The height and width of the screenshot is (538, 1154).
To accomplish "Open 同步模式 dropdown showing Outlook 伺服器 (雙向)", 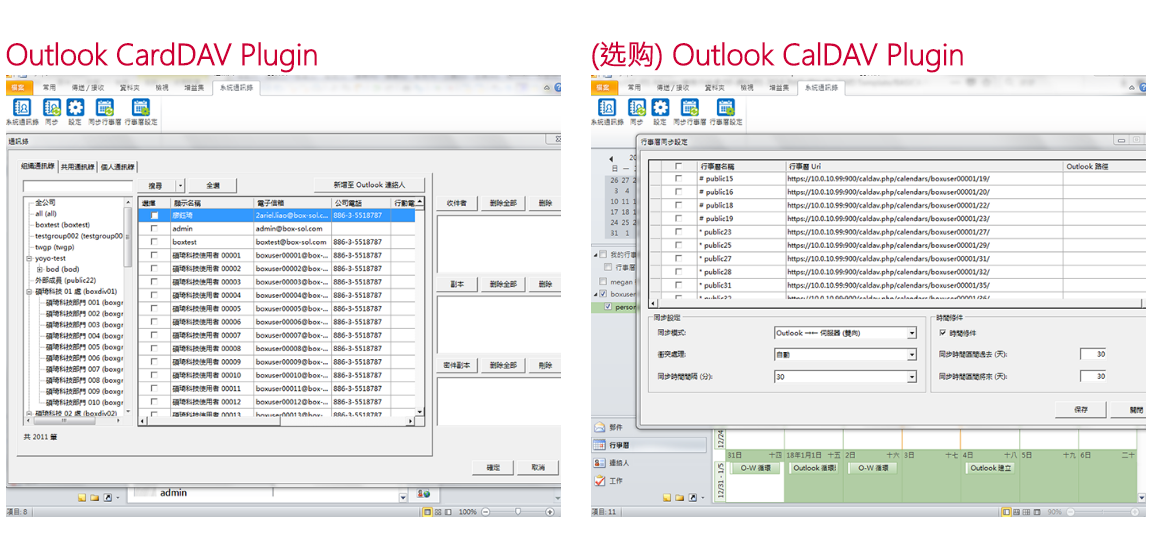I will click(911, 332).
